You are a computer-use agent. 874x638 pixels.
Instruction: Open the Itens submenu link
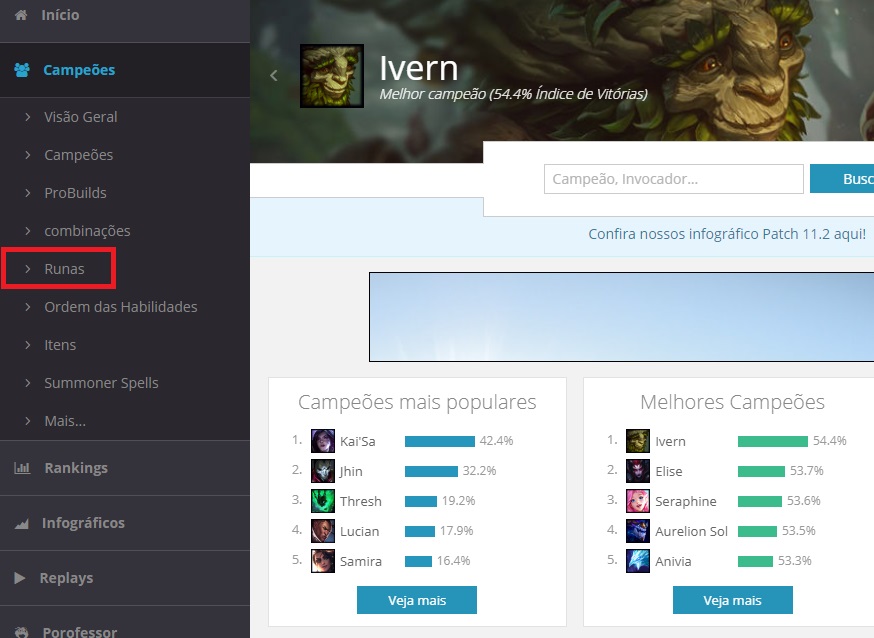(x=60, y=345)
